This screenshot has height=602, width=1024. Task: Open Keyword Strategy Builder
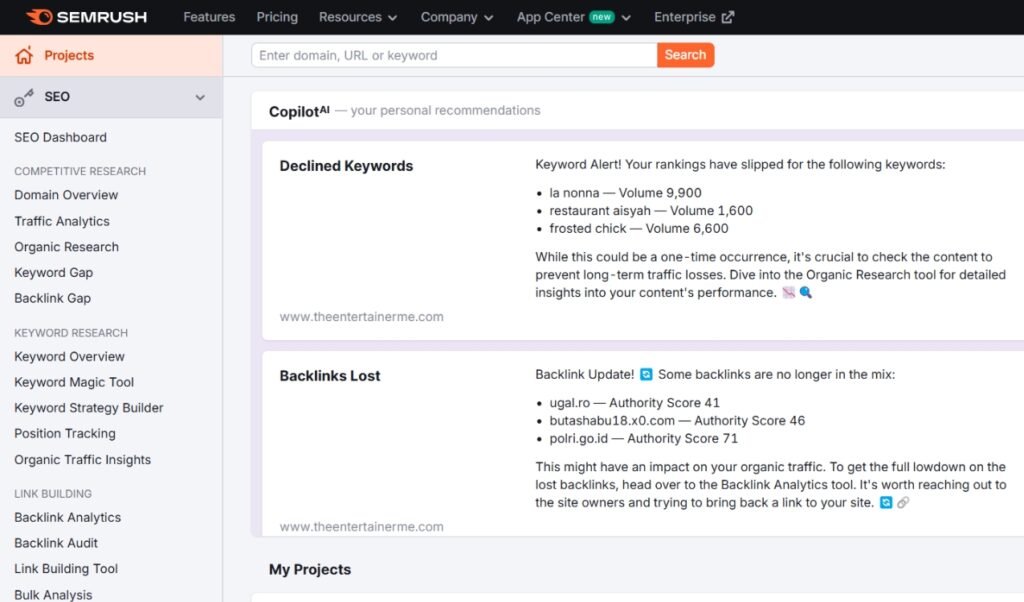tap(89, 407)
